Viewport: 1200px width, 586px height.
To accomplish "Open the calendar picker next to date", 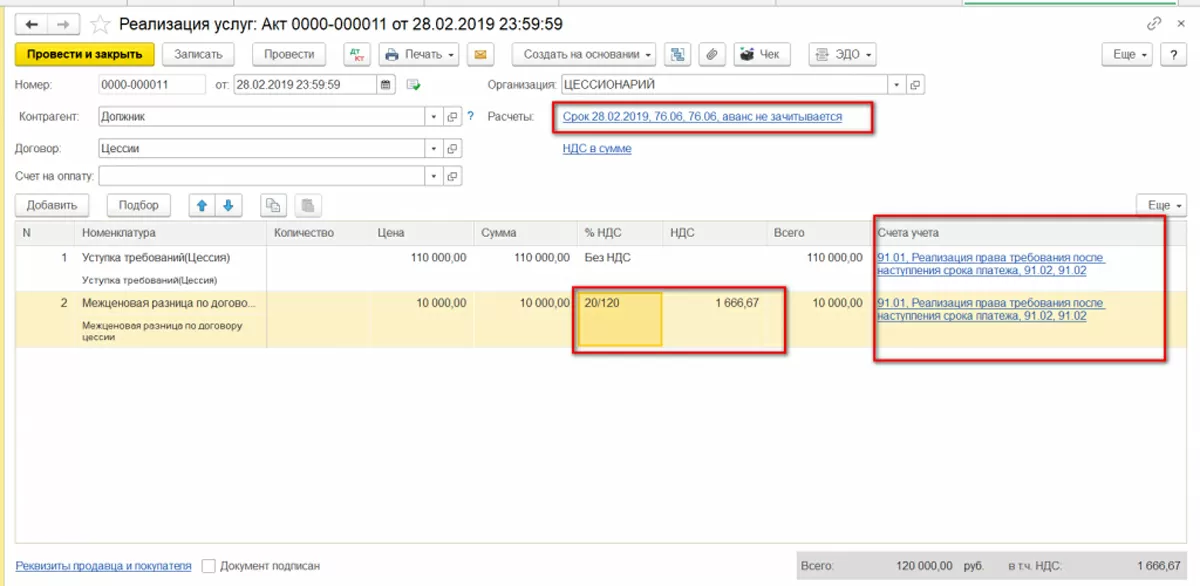I will [x=386, y=85].
